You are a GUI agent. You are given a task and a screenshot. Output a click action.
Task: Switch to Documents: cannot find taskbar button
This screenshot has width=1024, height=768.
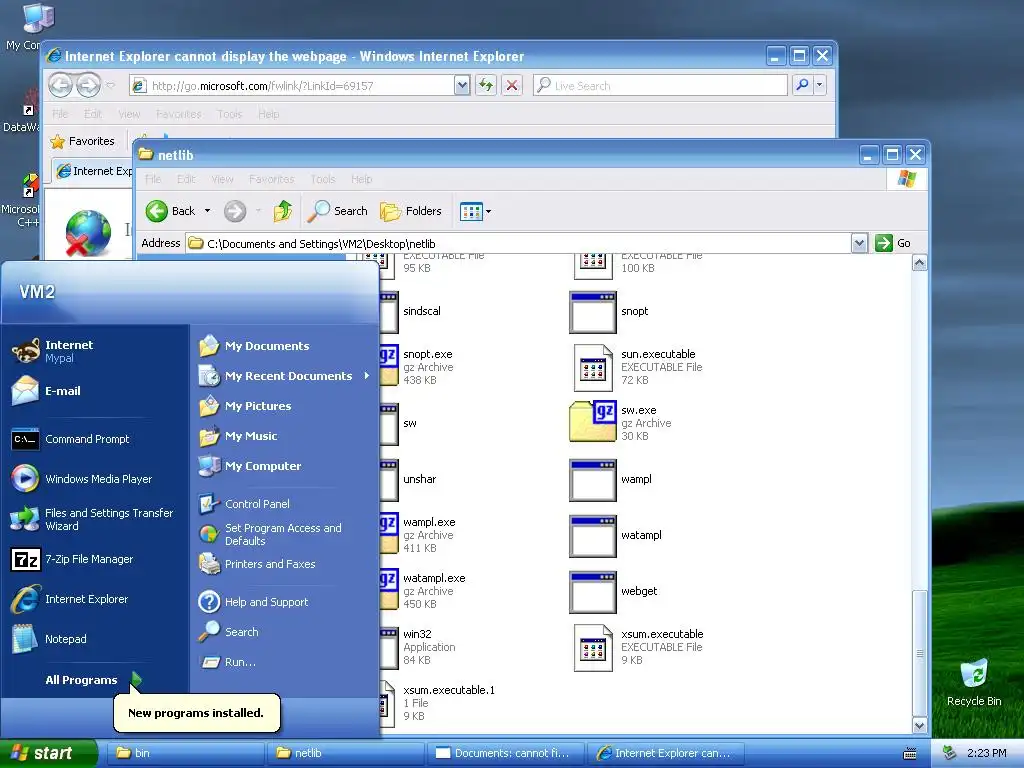(x=505, y=753)
